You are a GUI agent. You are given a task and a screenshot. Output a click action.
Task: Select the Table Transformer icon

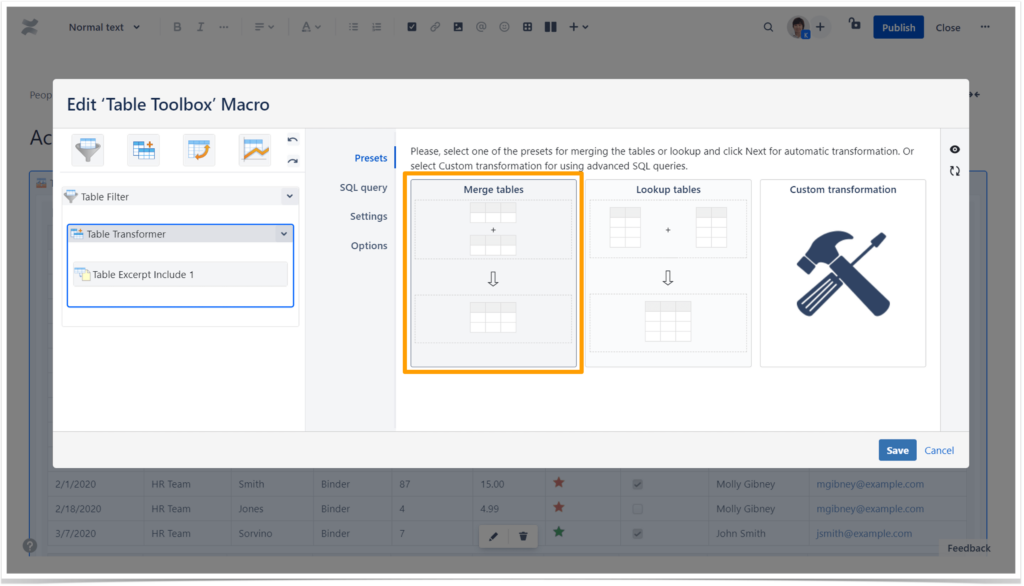coord(143,148)
